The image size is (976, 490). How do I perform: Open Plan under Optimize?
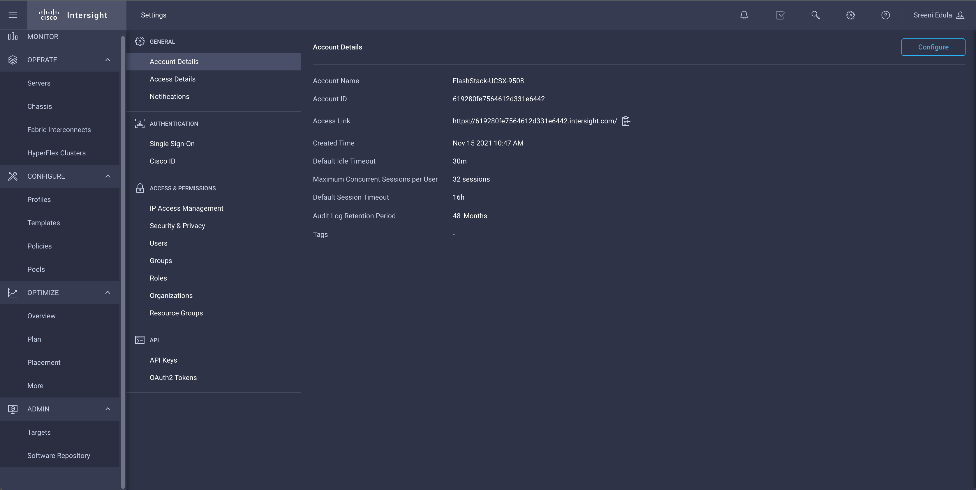click(34, 339)
